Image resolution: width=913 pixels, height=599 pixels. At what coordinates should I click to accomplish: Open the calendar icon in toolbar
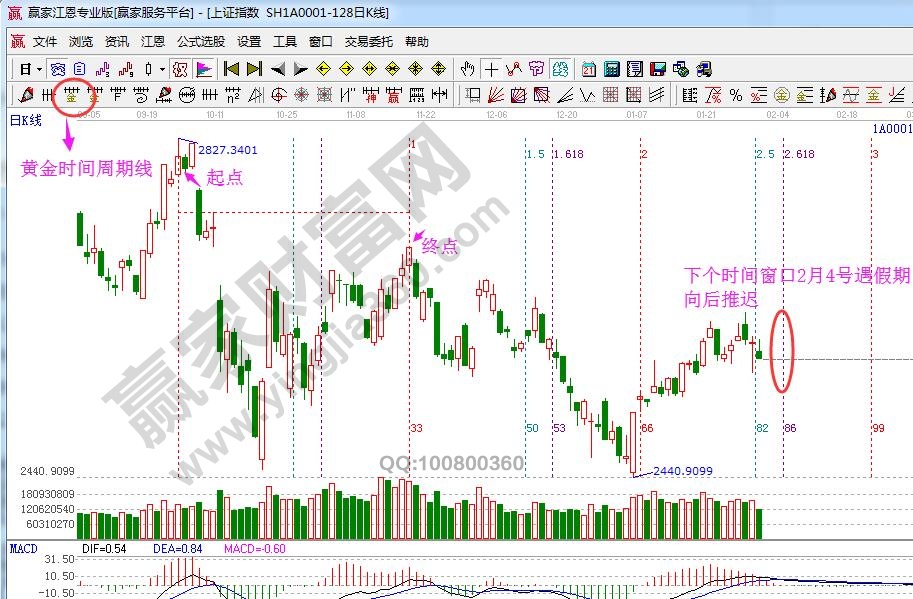coord(589,69)
